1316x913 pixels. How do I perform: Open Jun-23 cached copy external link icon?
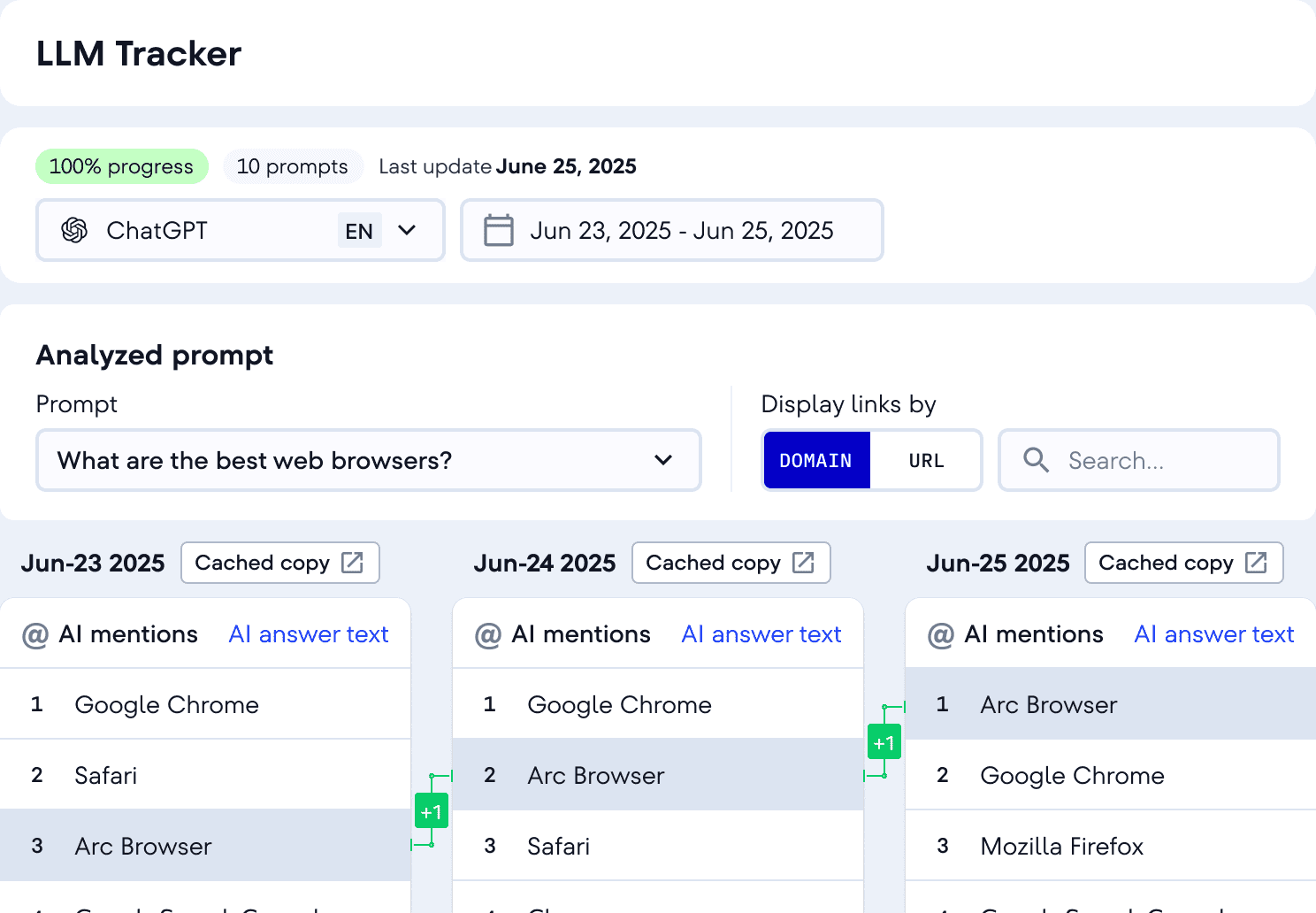[352, 563]
